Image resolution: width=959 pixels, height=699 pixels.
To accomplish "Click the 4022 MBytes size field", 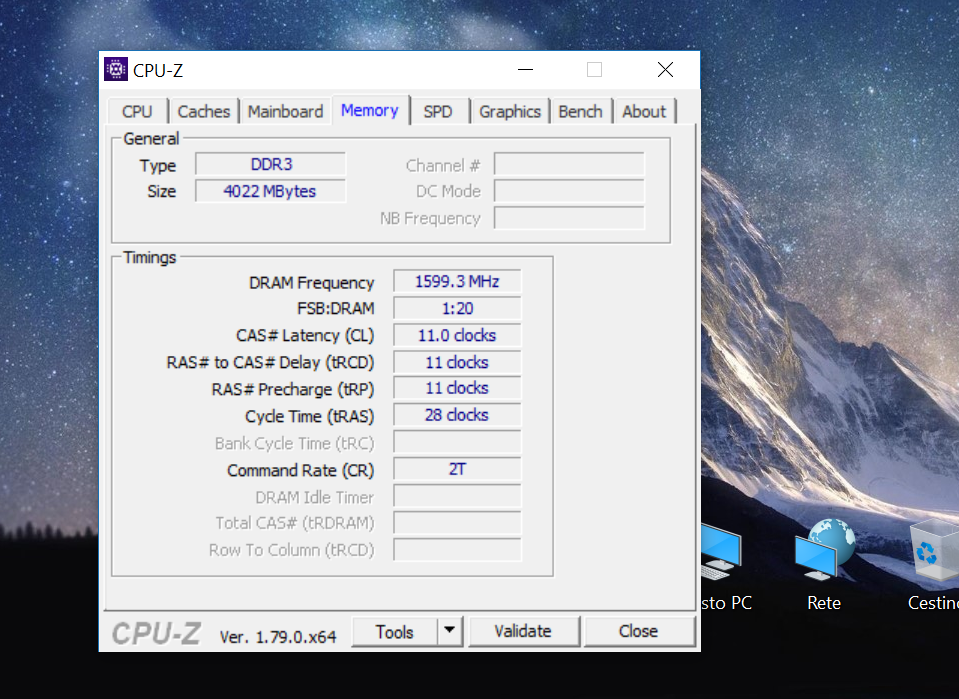I will (x=271, y=191).
